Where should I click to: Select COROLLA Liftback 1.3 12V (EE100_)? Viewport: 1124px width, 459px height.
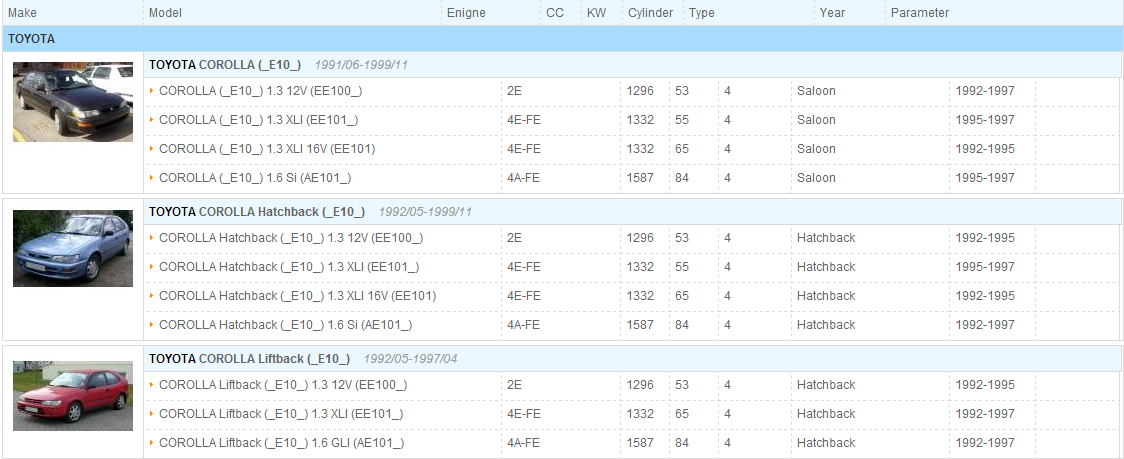(283, 385)
